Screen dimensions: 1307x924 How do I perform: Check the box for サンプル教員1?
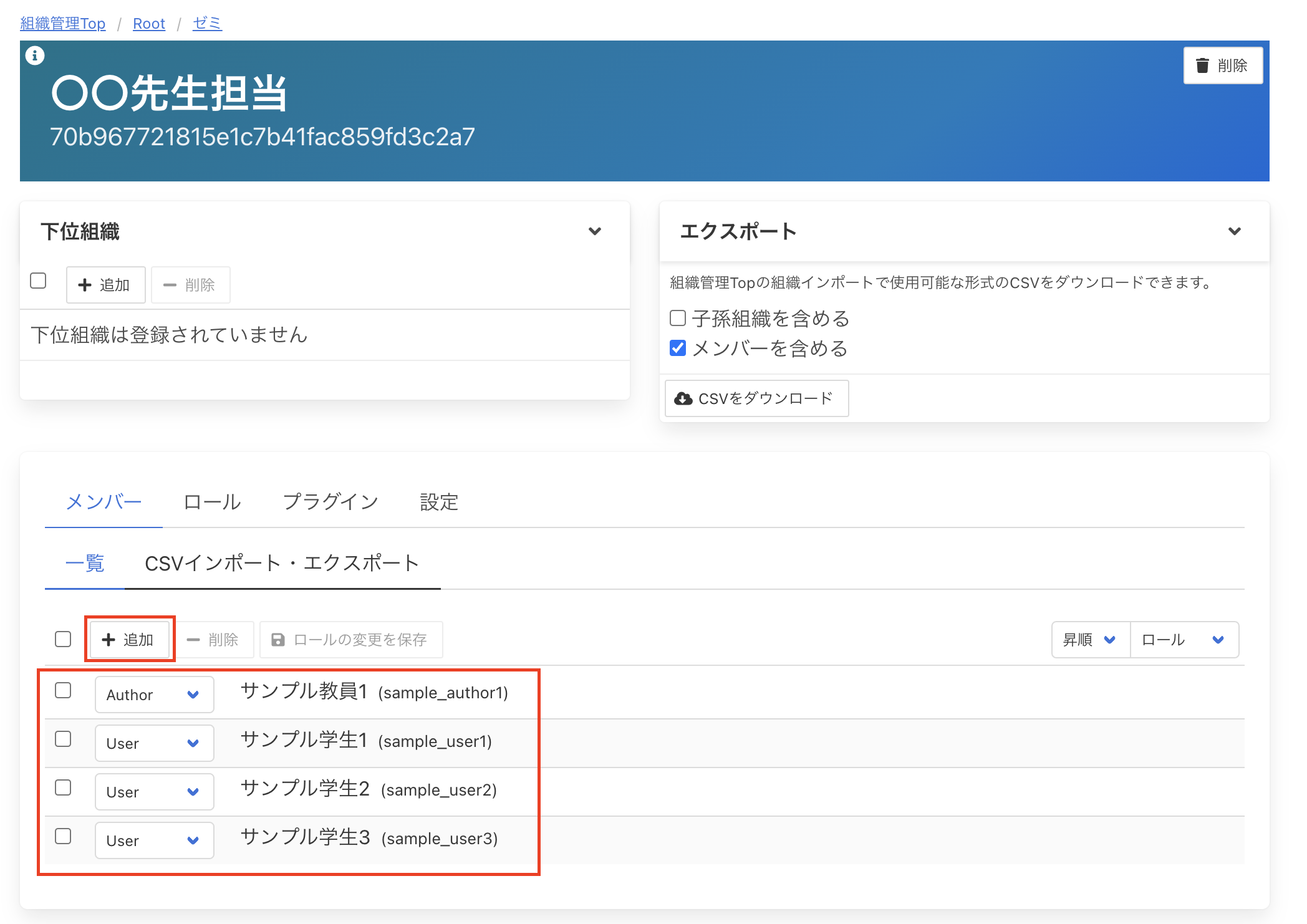tap(63, 691)
